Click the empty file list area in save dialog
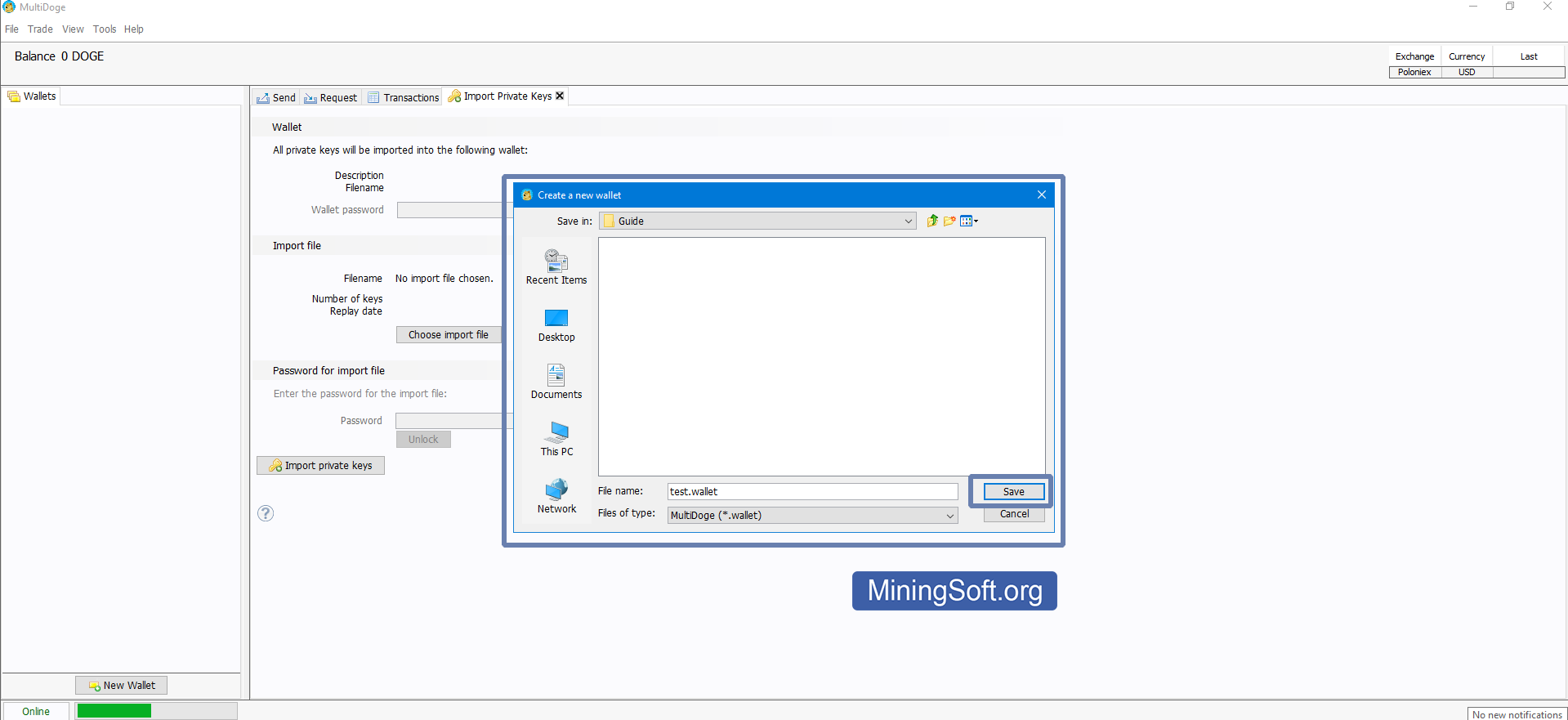Image resolution: width=1568 pixels, height=720 pixels. point(821,356)
